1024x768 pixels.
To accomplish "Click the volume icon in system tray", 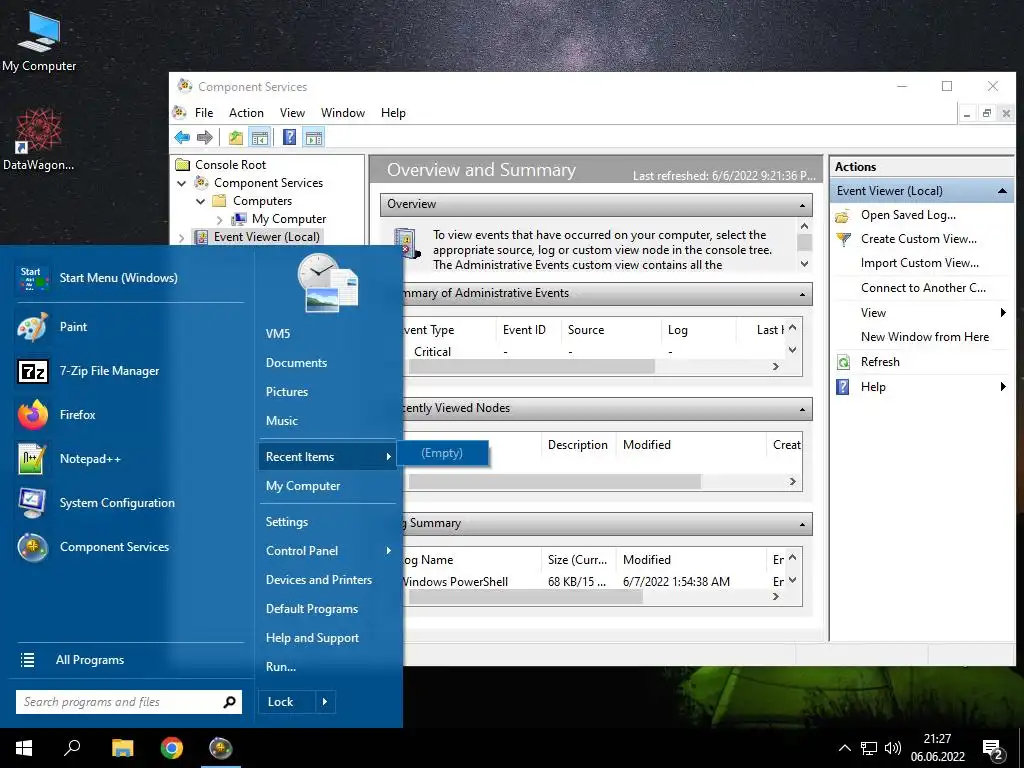I will pos(893,748).
